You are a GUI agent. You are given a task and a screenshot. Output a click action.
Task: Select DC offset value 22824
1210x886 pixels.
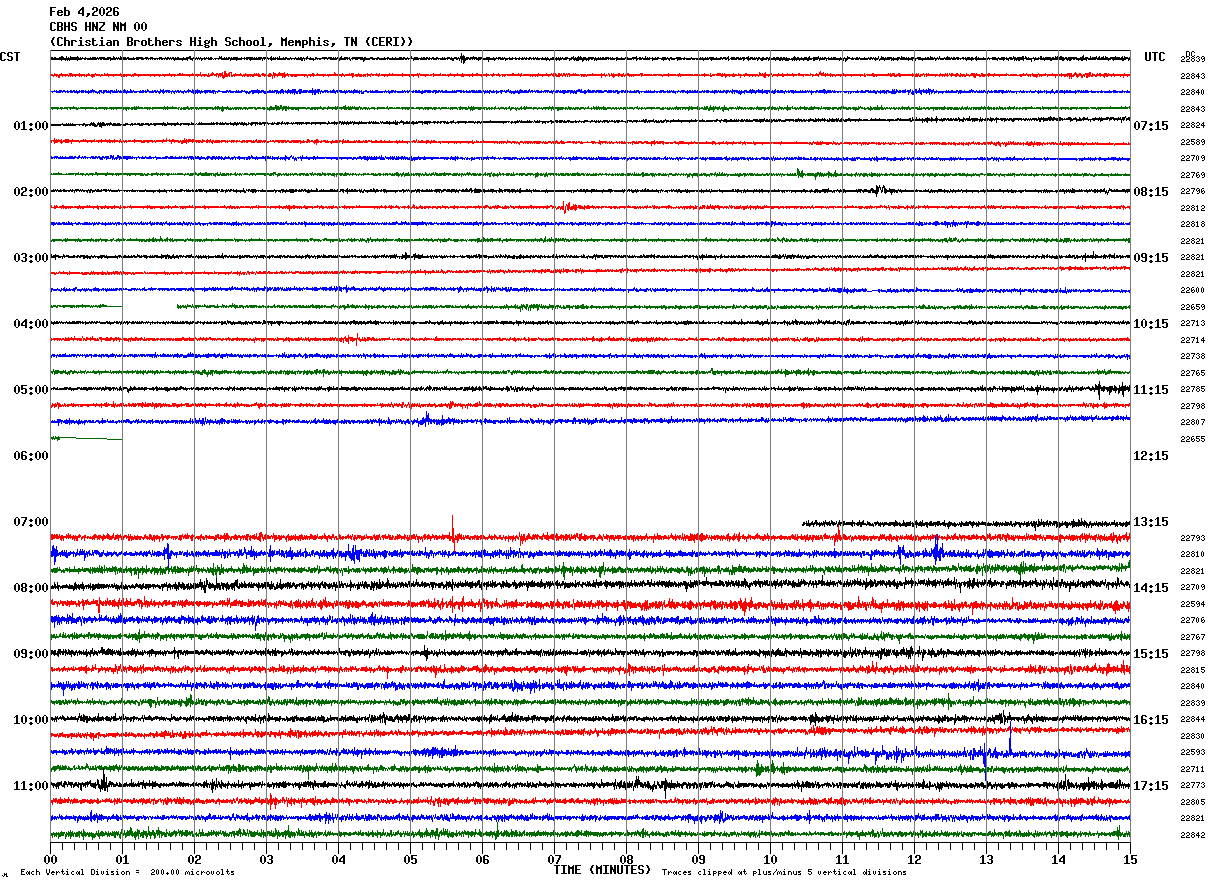1193,126
